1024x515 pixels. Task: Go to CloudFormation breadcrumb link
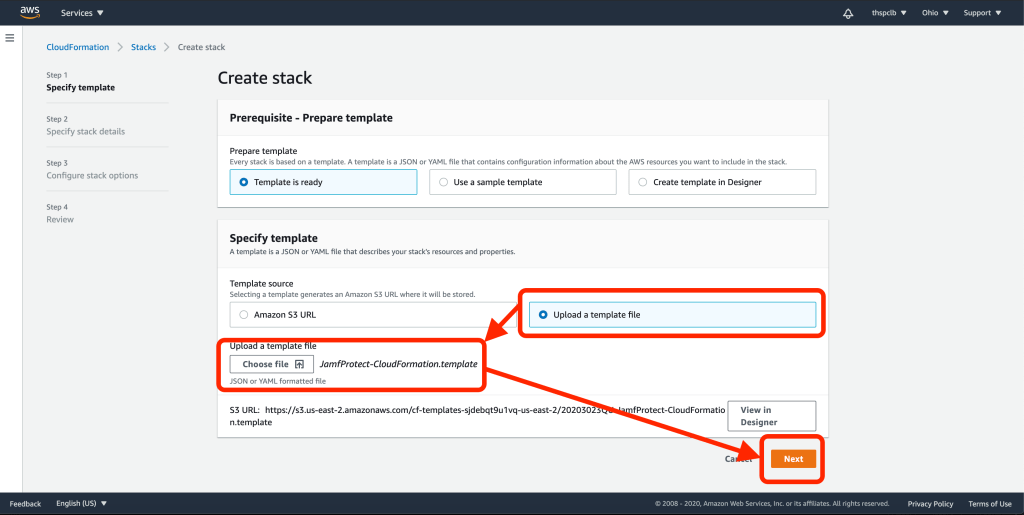[78, 47]
